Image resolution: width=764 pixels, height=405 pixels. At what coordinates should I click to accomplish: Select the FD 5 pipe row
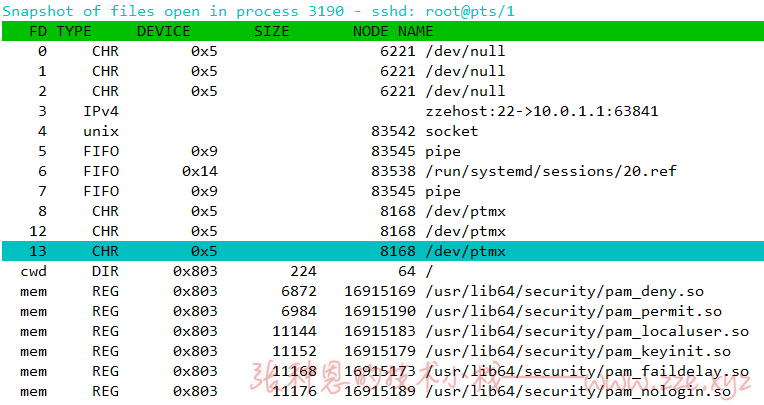[x=382, y=151]
